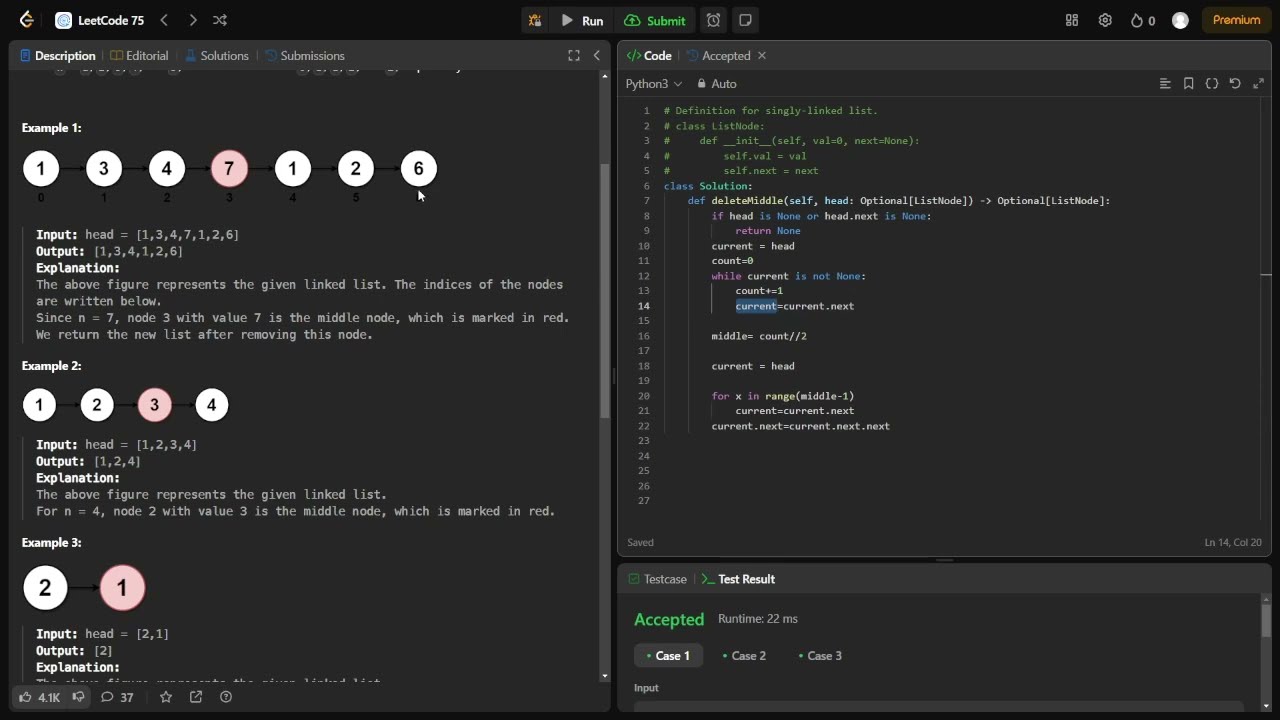Screen dimensions: 1280x720
Task: Submit the solution
Action: [x=655, y=20]
